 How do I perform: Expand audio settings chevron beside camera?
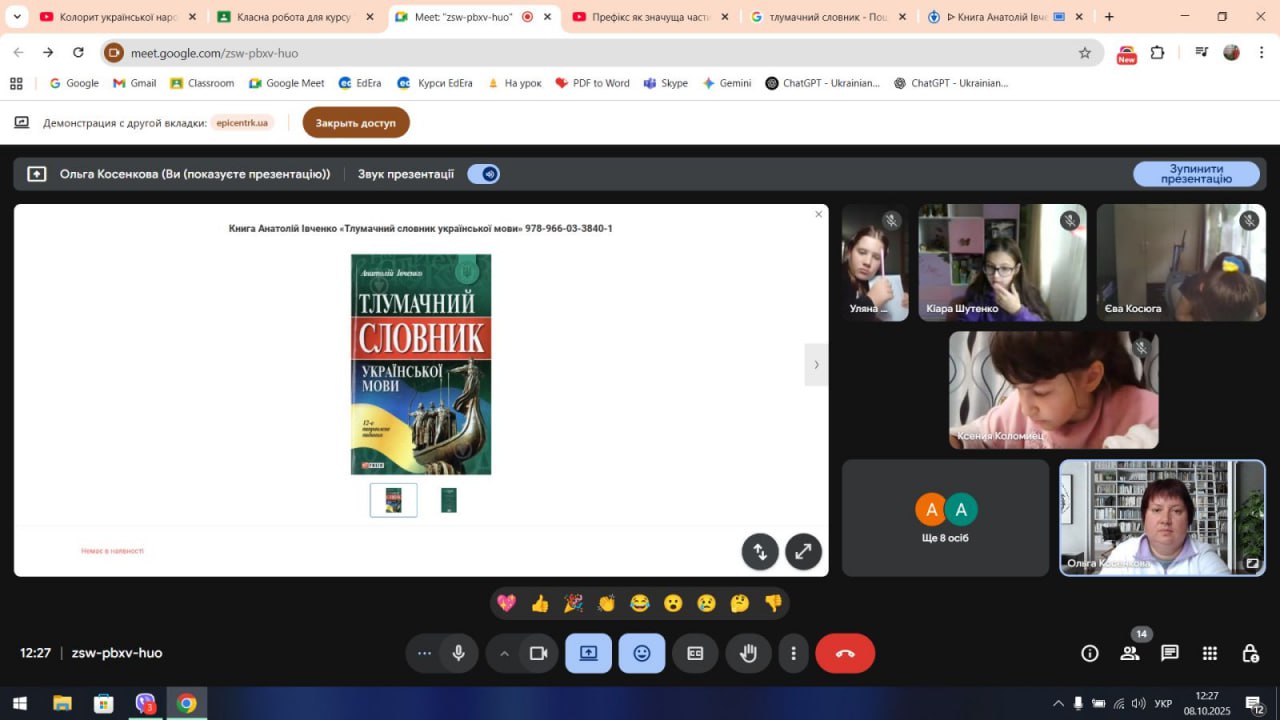click(x=504, y=653)
